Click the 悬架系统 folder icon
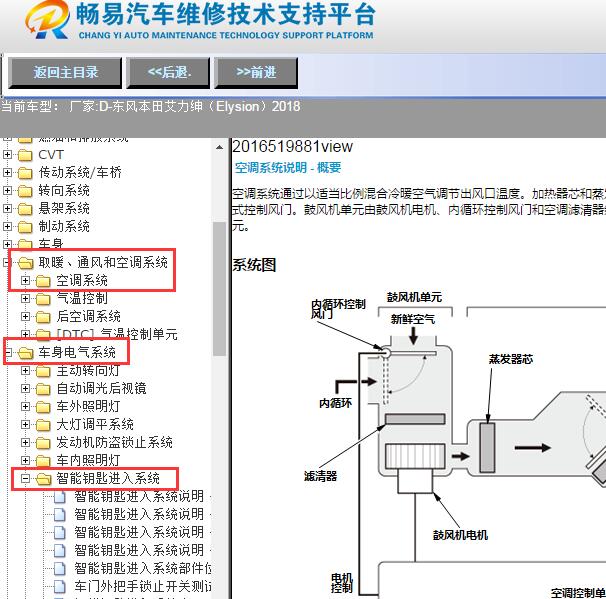 pos(26,209)
